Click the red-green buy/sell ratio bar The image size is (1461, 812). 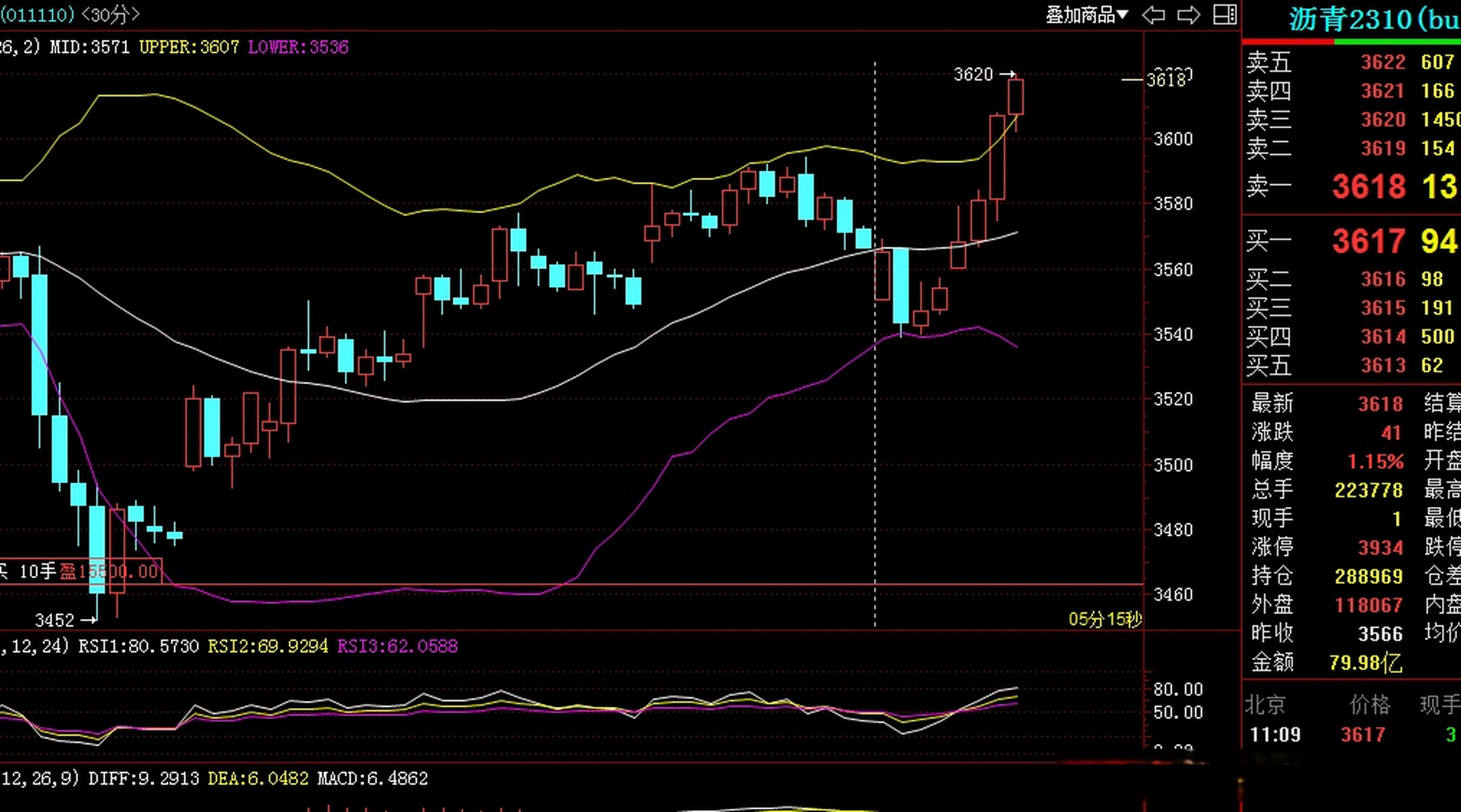click(1351, 42)
